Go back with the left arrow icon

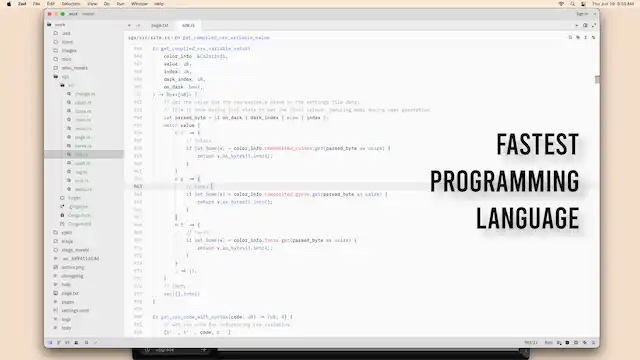tap(129, 25)
